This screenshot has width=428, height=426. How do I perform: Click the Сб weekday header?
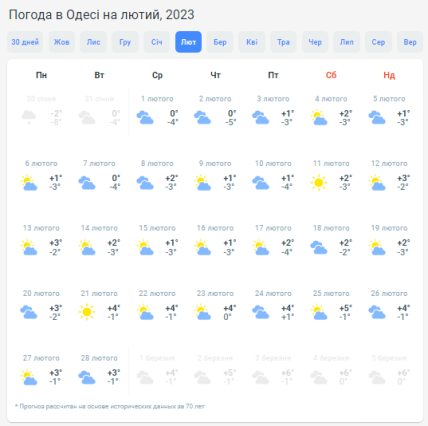(331, 75)
